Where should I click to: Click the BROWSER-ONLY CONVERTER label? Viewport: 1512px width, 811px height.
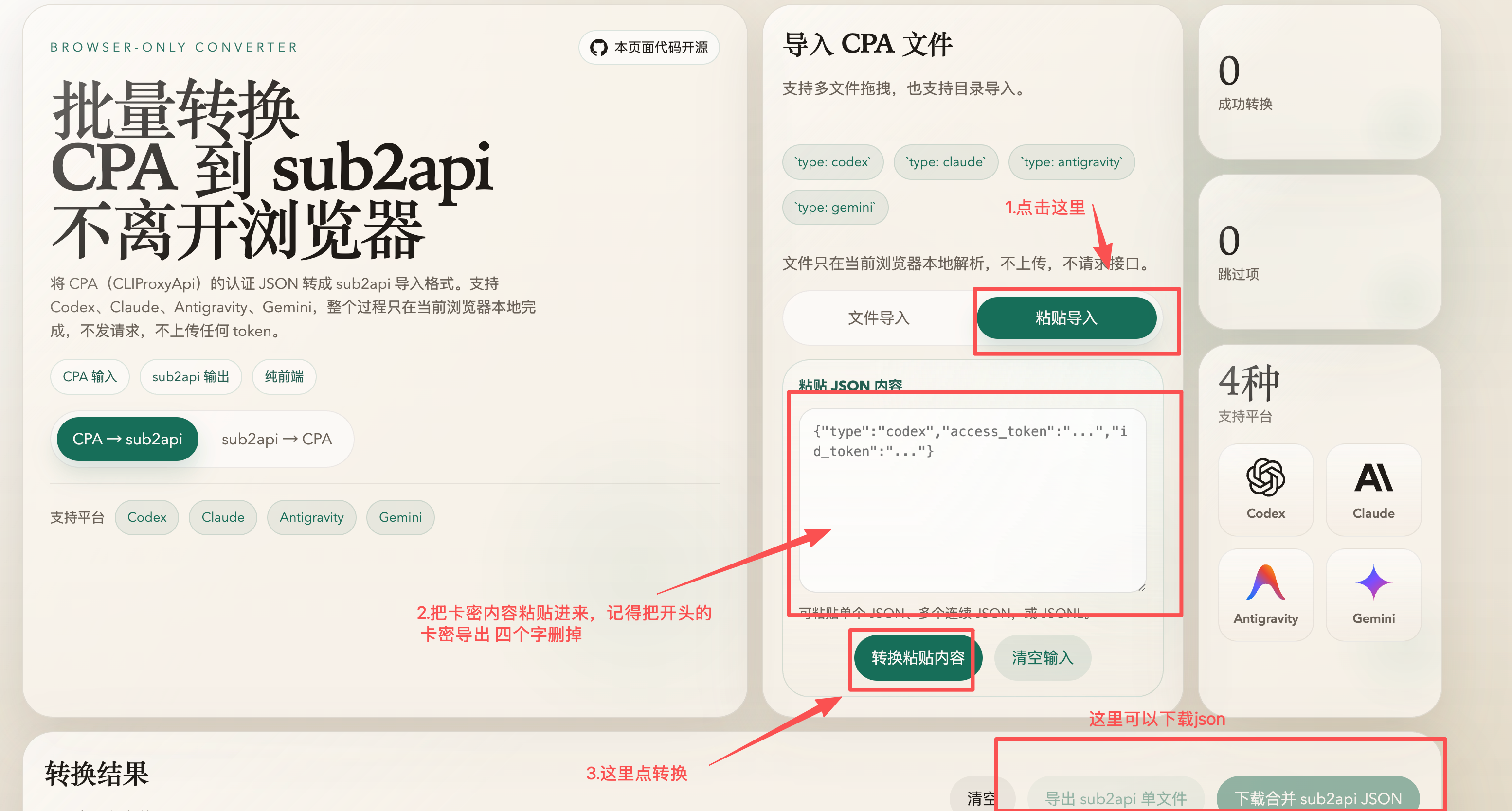pos(174,48)
